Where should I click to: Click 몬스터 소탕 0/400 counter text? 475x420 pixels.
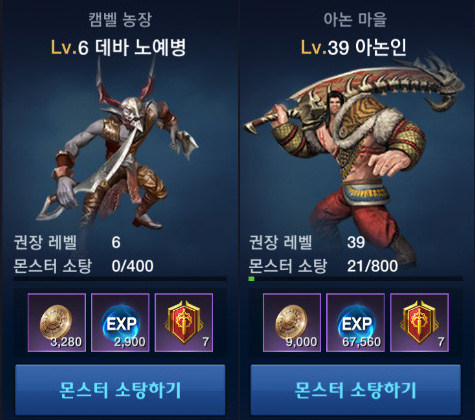[x=84, y=266]
